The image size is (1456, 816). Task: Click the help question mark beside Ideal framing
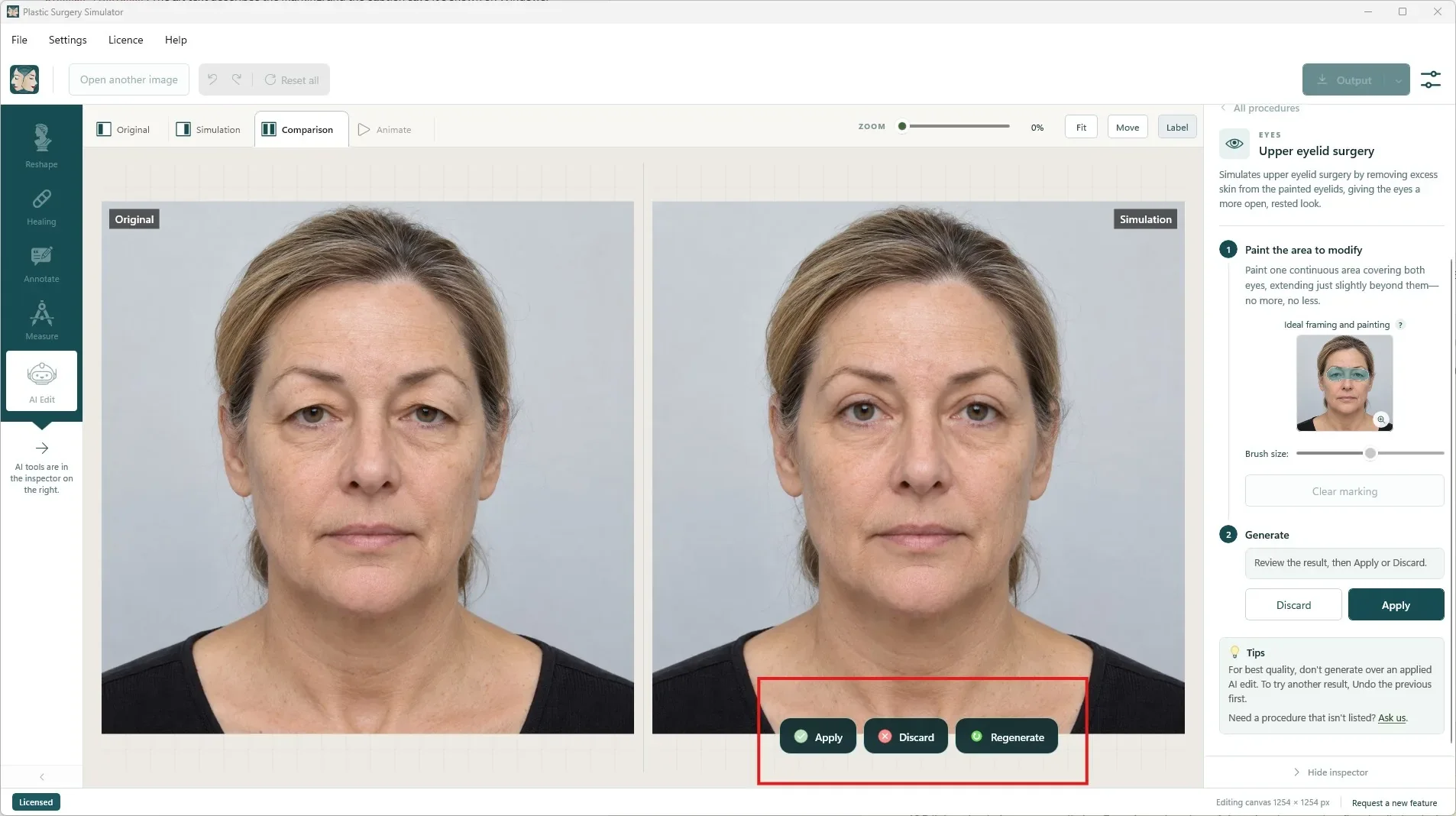click(1400, 325)
